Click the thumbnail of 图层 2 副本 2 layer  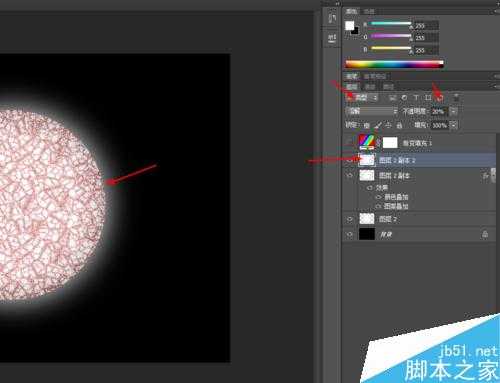(367, 160)
